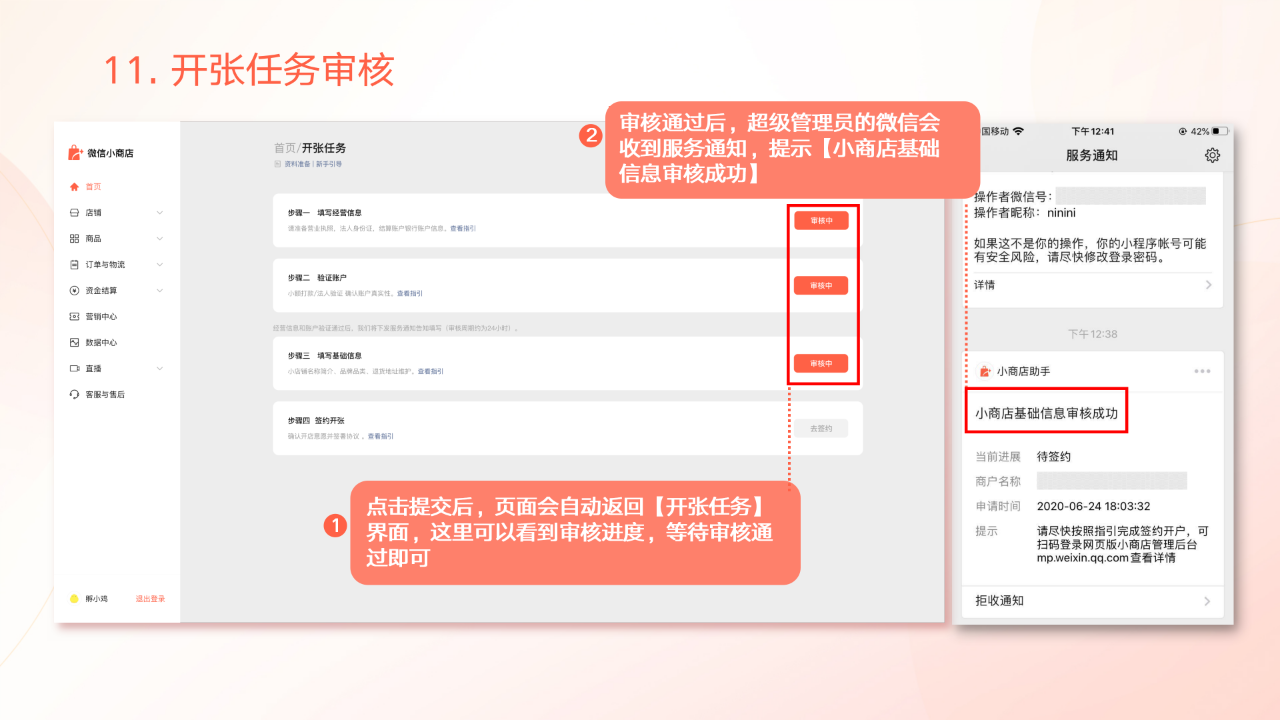Click the 直播 camera icon in sidebar
Image resolution: width=1280 pixels, height=720 pixels.
(x=74, y=369)
